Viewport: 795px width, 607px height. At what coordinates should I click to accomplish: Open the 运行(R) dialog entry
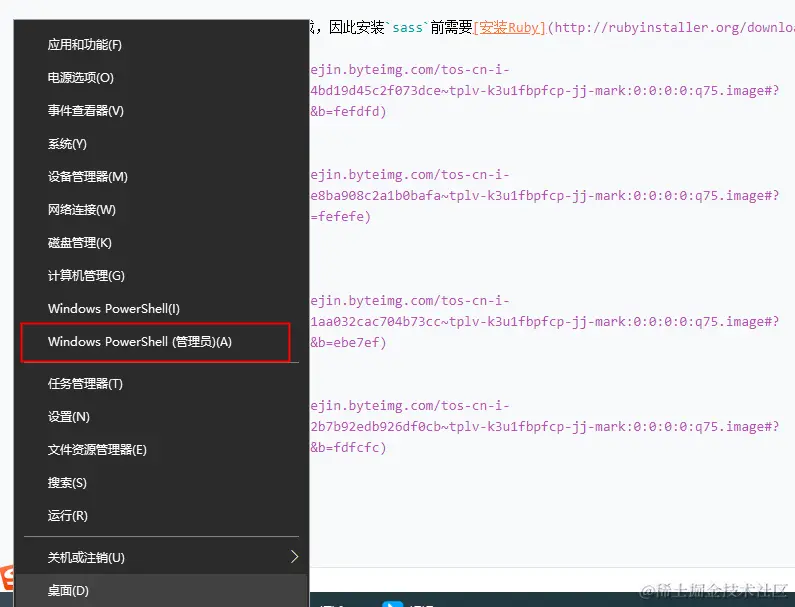coord(161,516)
